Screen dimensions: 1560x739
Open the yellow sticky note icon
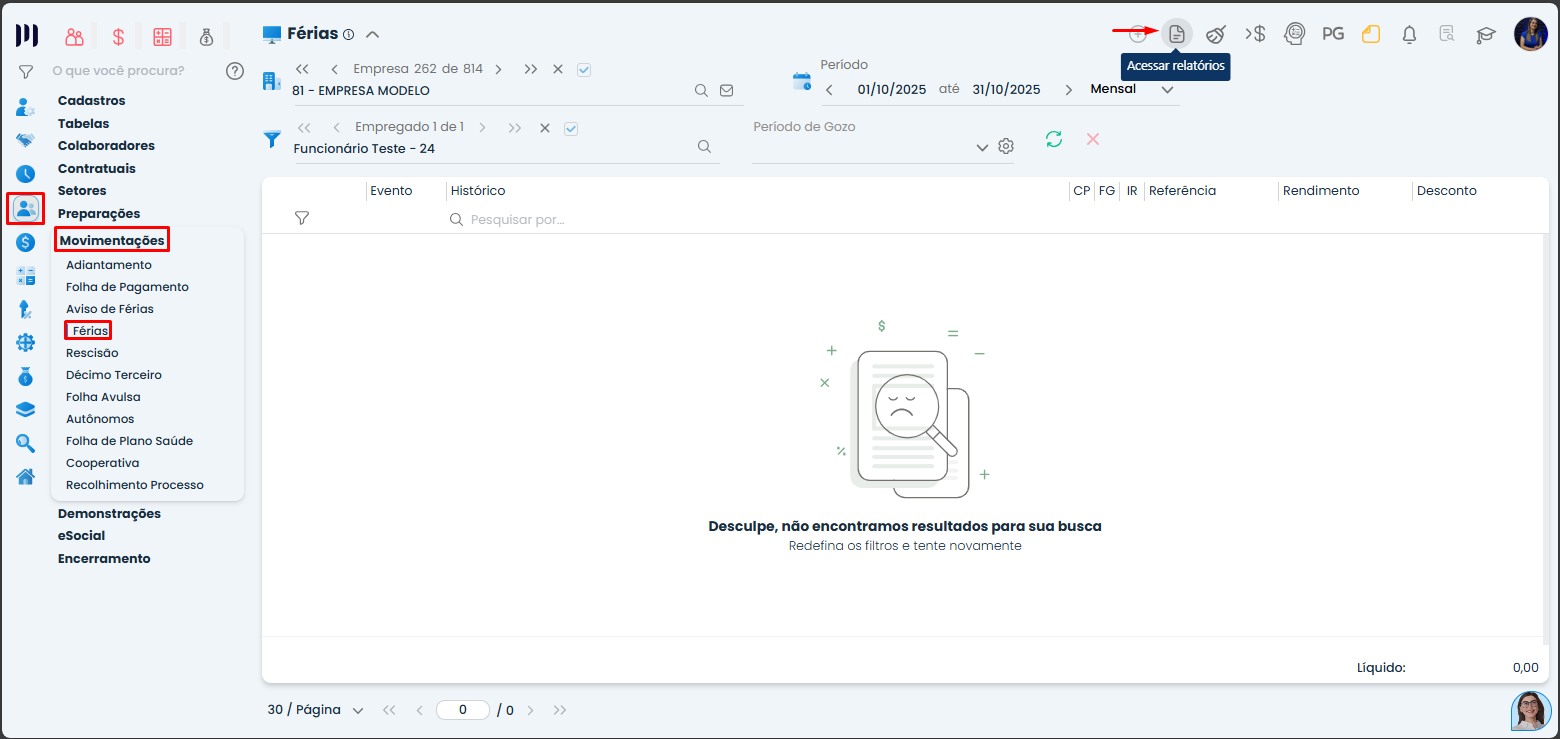click(1370, 34)
